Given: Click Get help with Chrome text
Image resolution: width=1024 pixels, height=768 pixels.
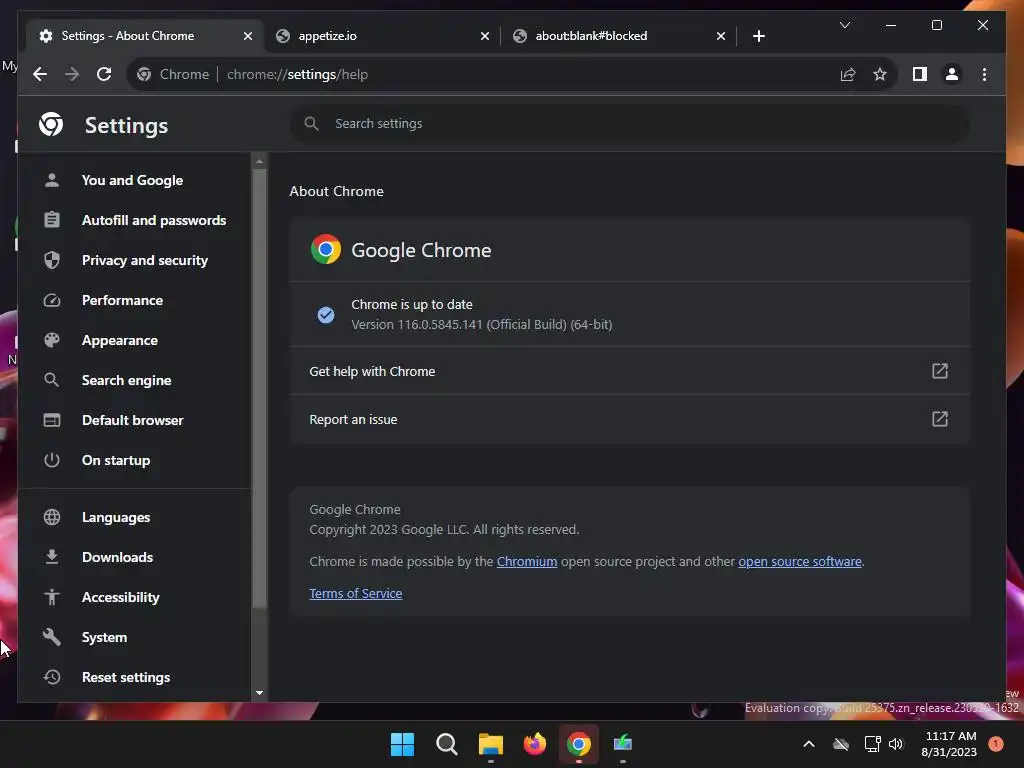Looking at the screenshot, I should (x=372, y=371).
